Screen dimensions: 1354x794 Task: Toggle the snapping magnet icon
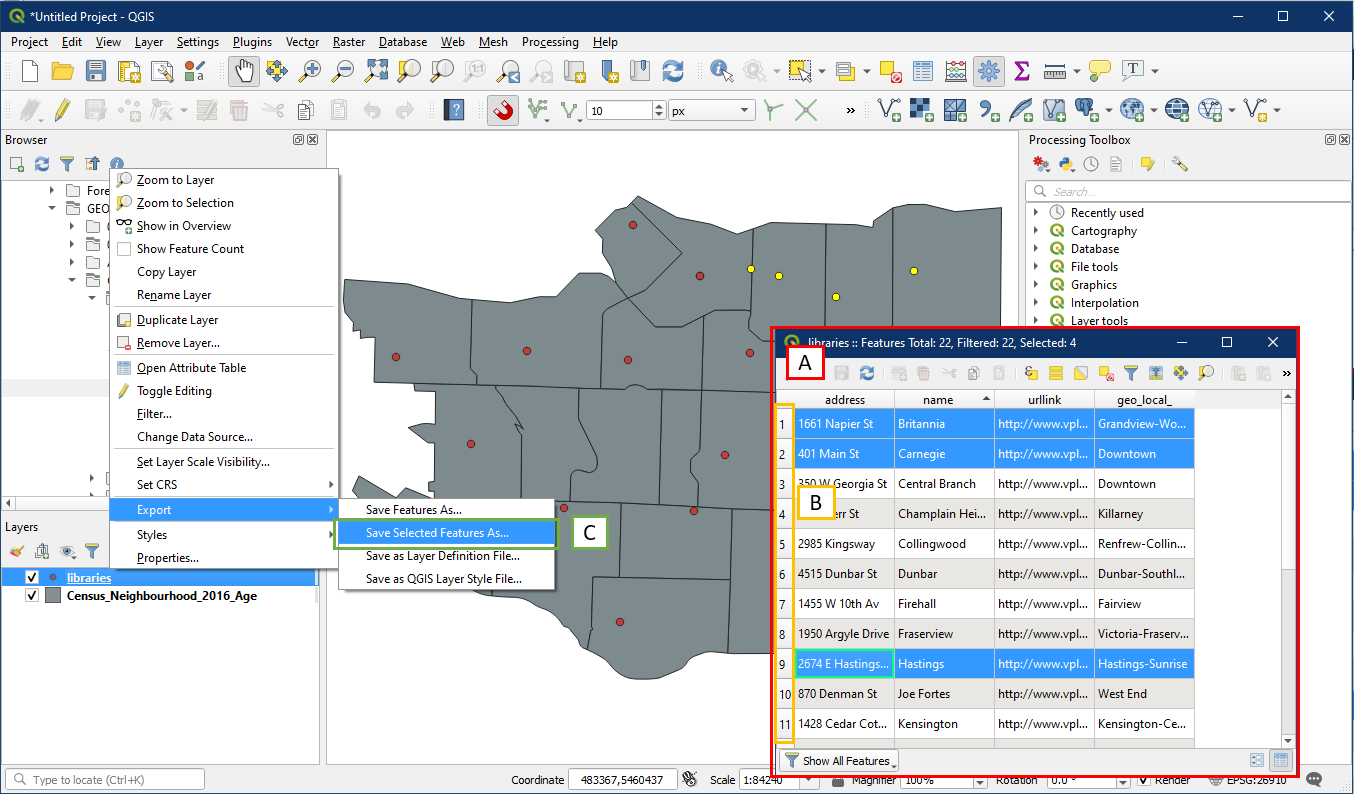[503, 110]
